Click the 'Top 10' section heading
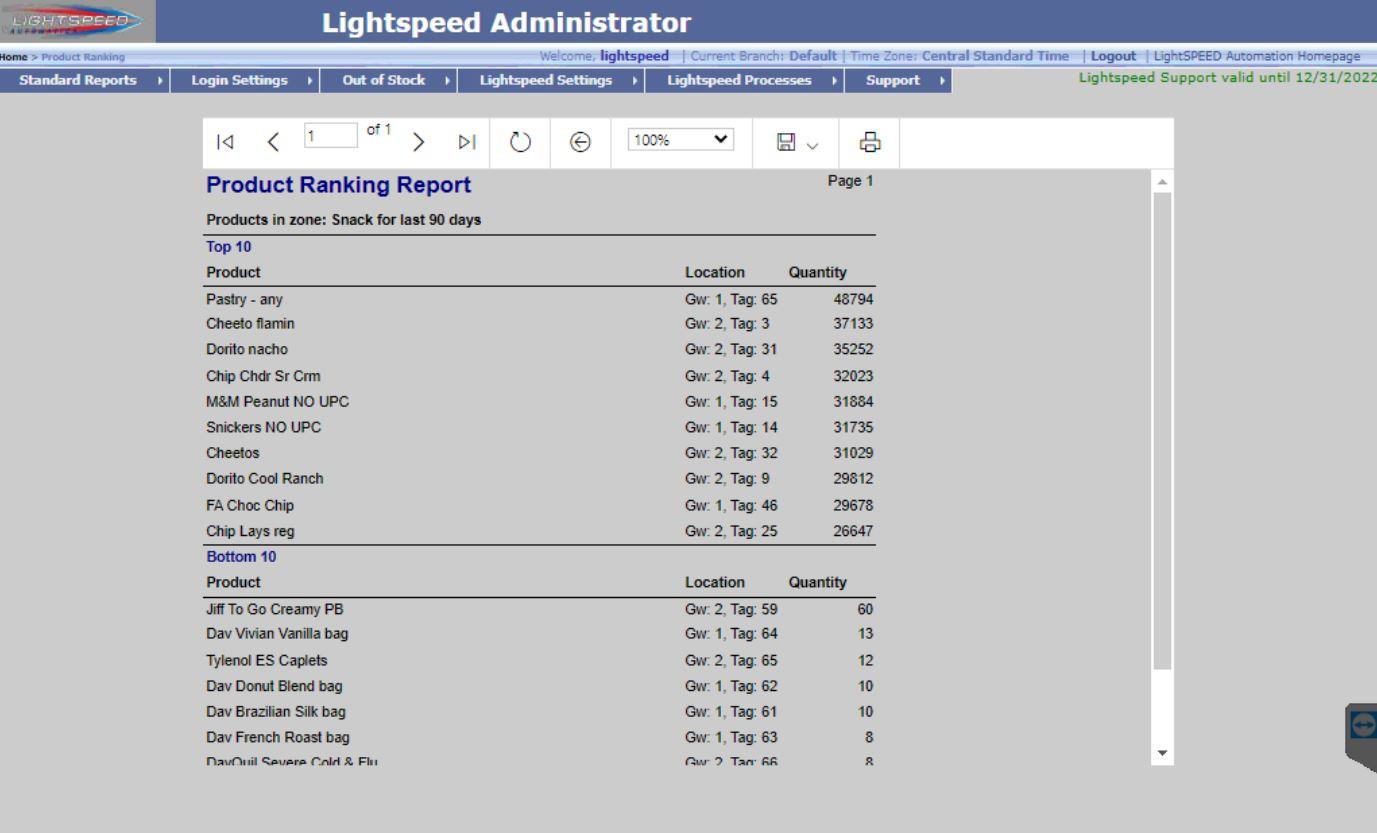The width and height of the screenshot is (1377, 833). pyautogui.click(x=229, y=247)
